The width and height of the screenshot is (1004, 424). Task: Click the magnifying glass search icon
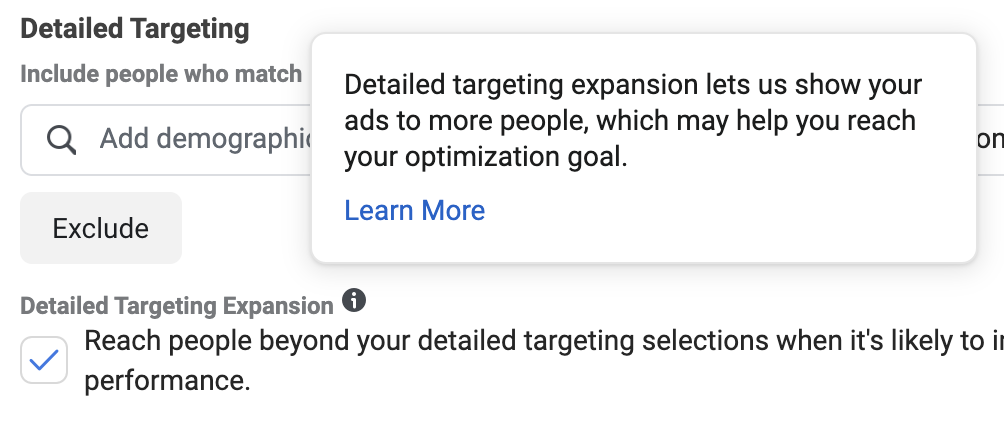pyautogui.click(x=61, y=139)
